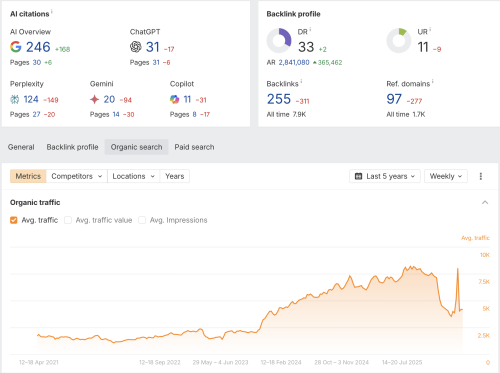Open the Backlinks count 255
The width and height of the screenshot is (500, 373).
point(279,99)
